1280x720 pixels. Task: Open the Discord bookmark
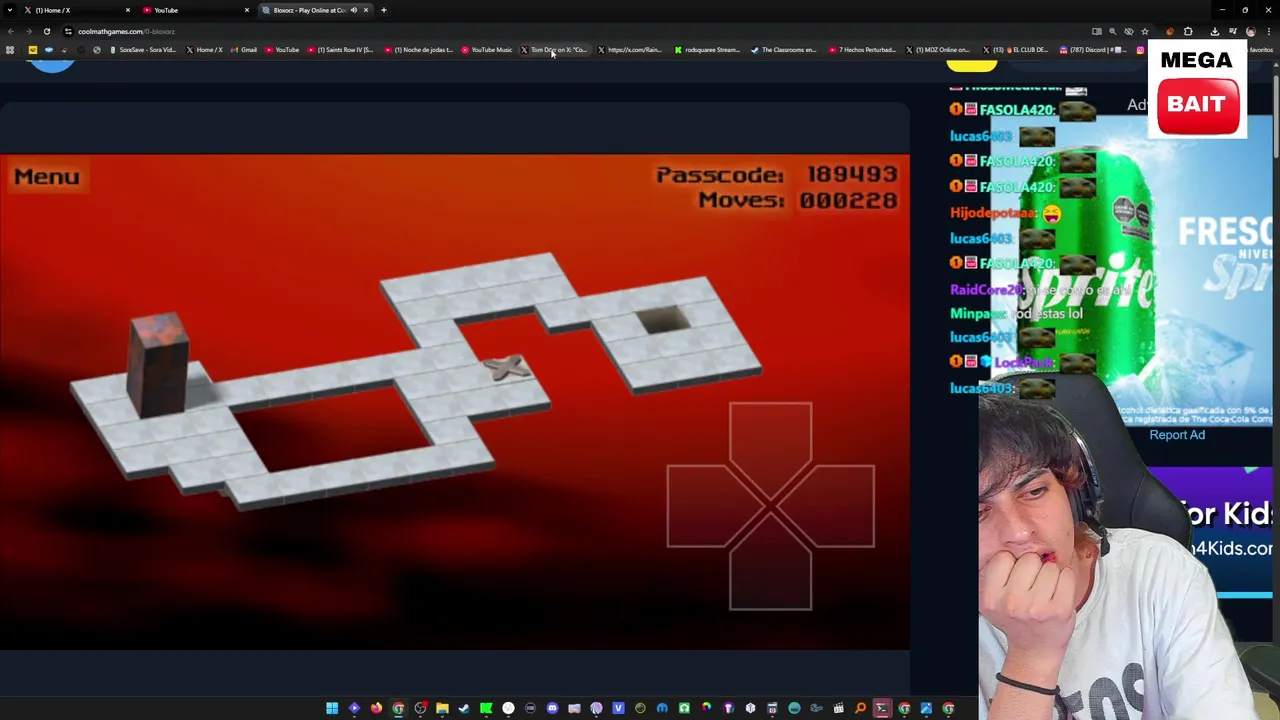click(1092, 50)
